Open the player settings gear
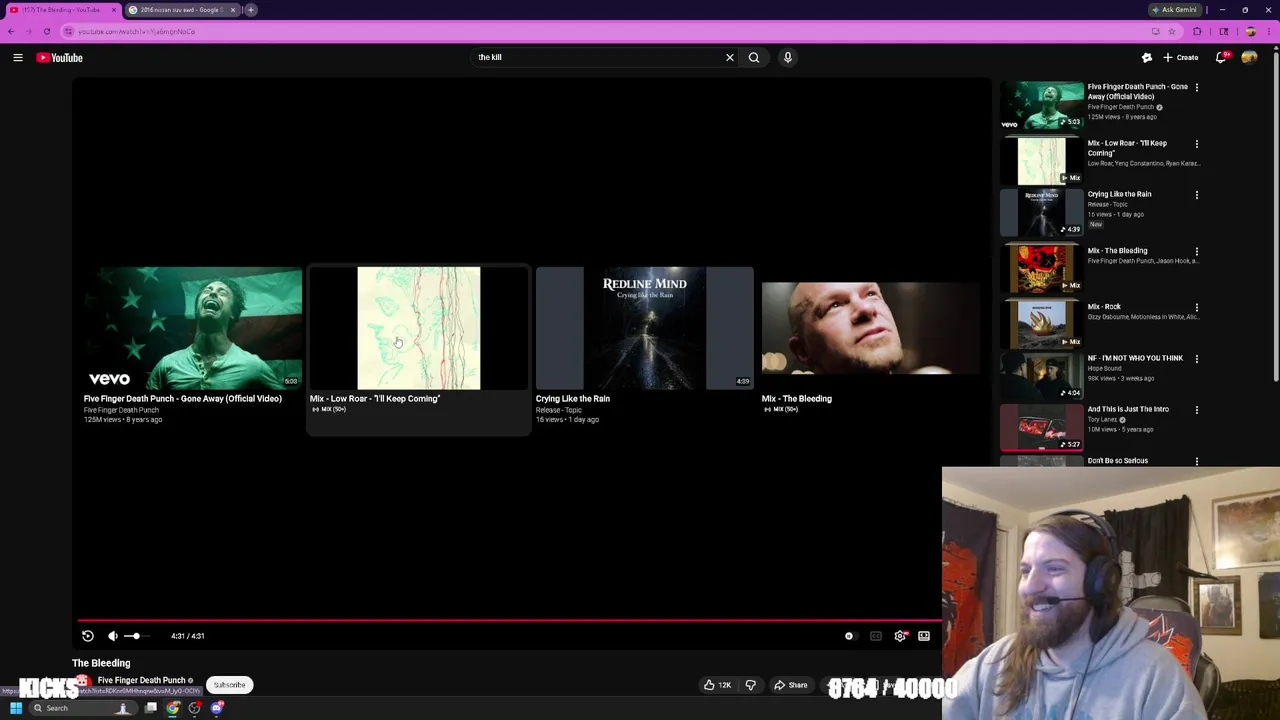The image size is (1280, 720). point(900,636)
